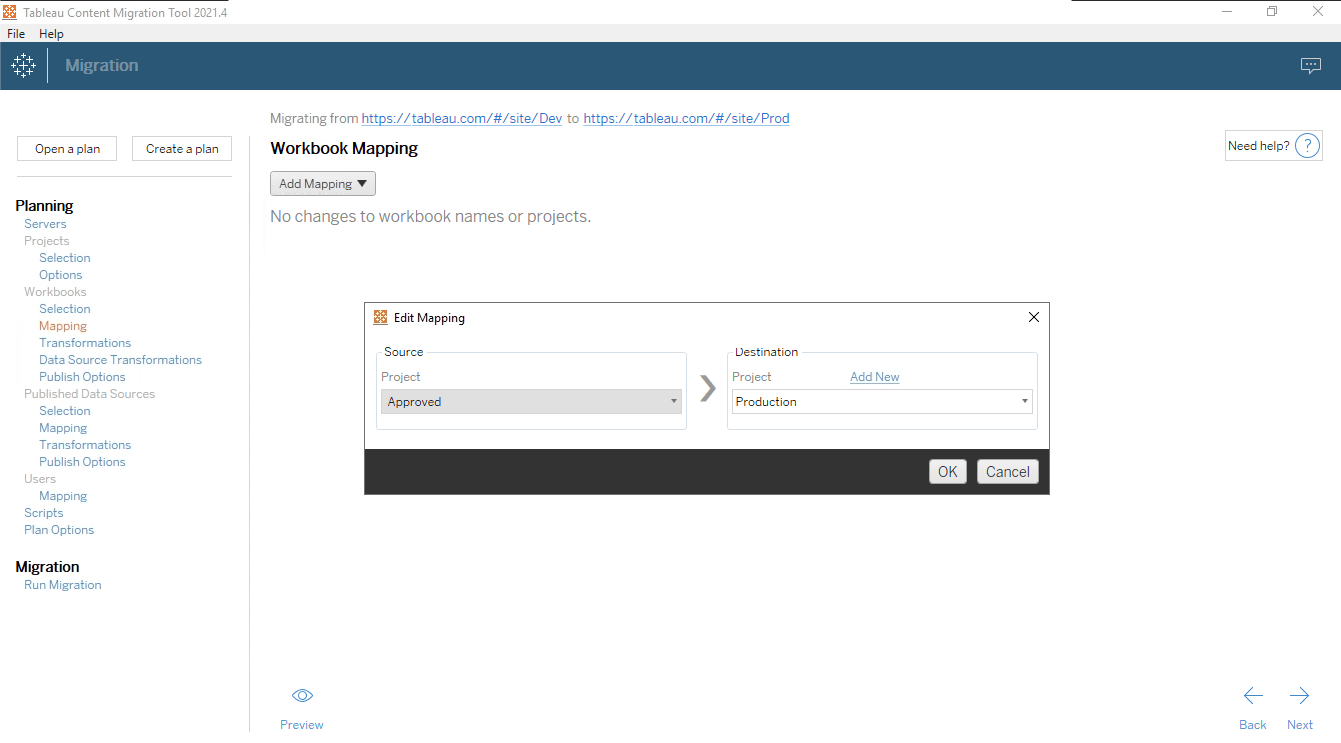Open the feedback chat bubble icon
The image size is (1341, 743).
1310,66
